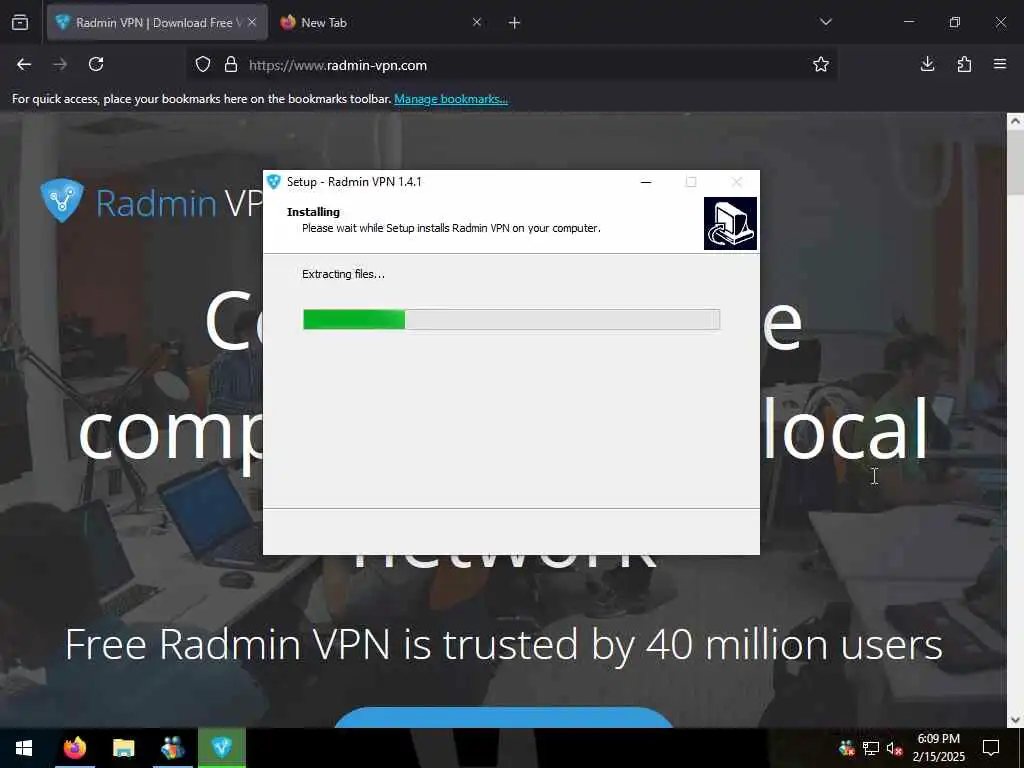Open the muted volume tray icon
This screenshot has width=1024, height=768.
[x=894, y=748]
